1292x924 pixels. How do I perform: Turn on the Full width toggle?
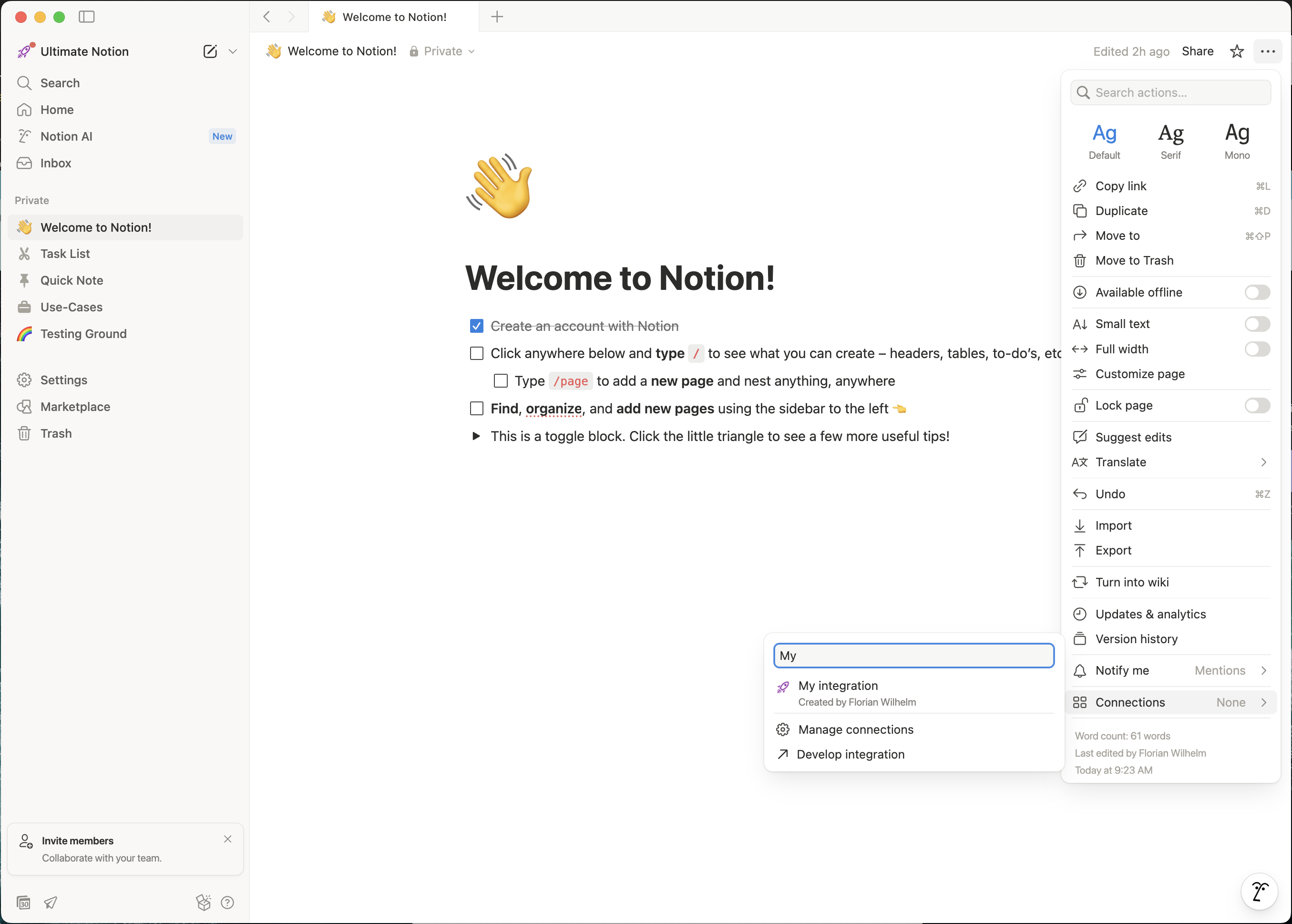(1257, 349)
